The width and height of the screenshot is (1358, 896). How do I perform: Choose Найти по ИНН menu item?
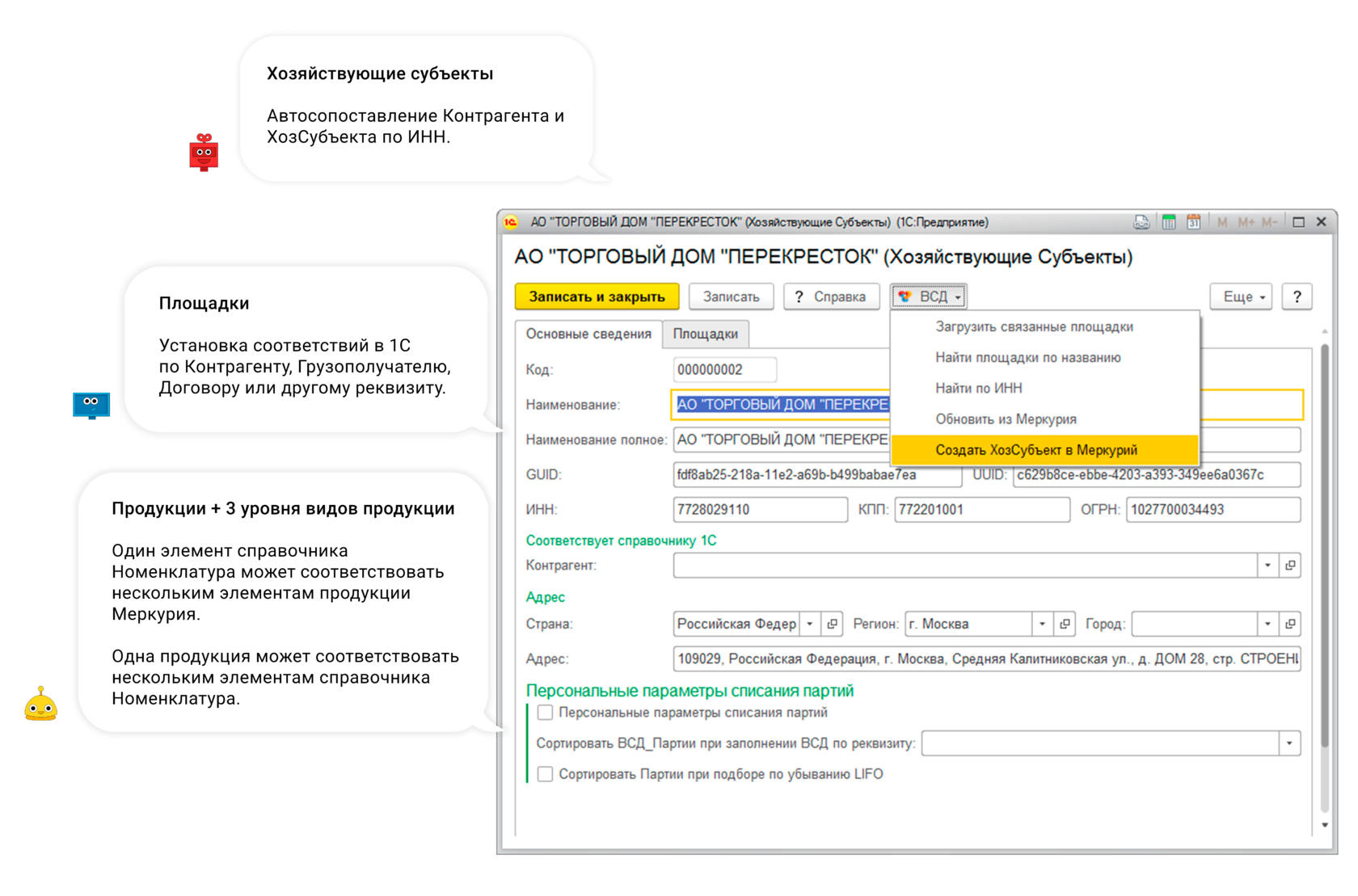click(x=1044, y=389)
